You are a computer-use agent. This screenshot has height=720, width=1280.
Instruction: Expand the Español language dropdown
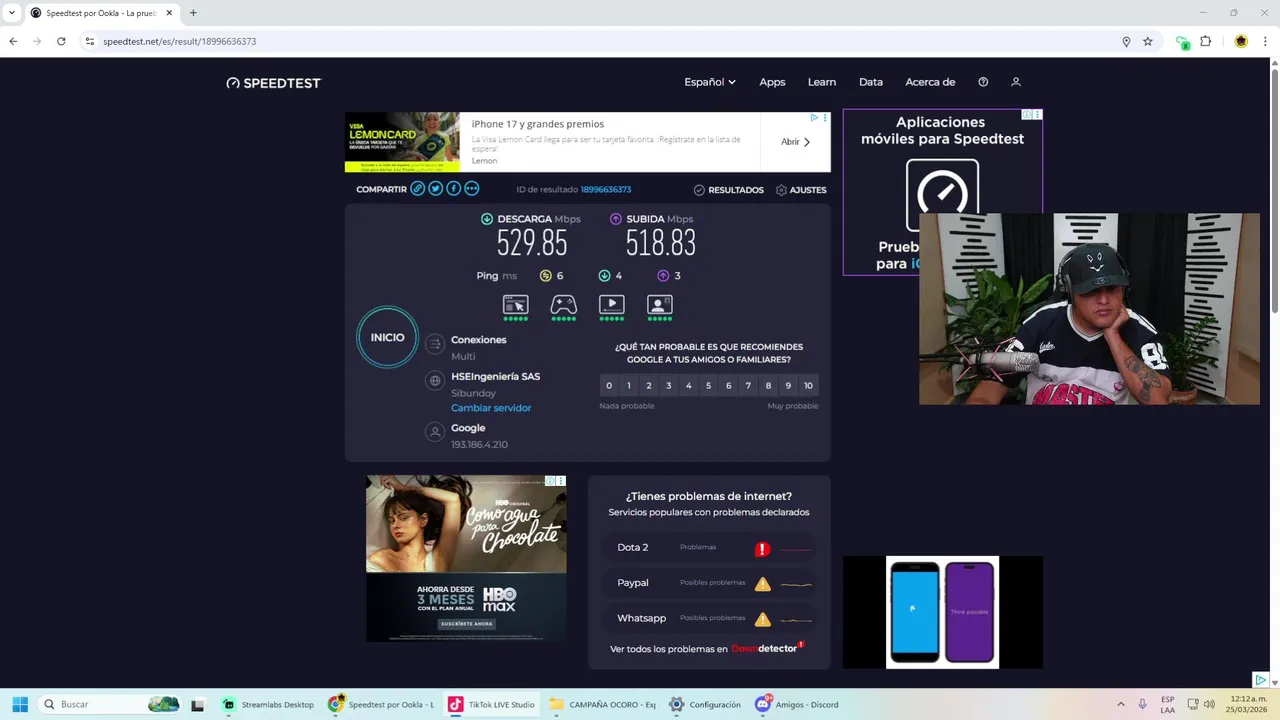coord(710,82)
